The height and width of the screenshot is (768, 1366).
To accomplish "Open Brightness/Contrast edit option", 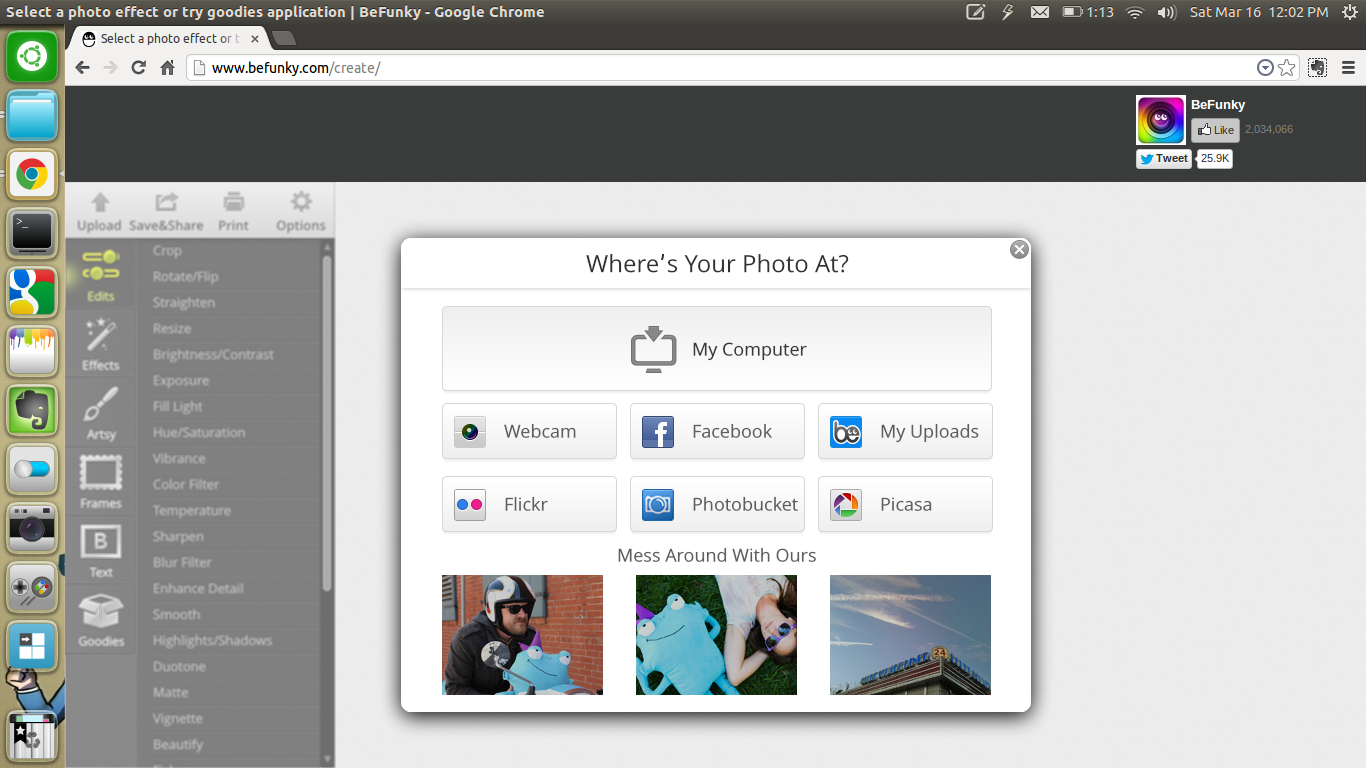I will coord(213,354).
